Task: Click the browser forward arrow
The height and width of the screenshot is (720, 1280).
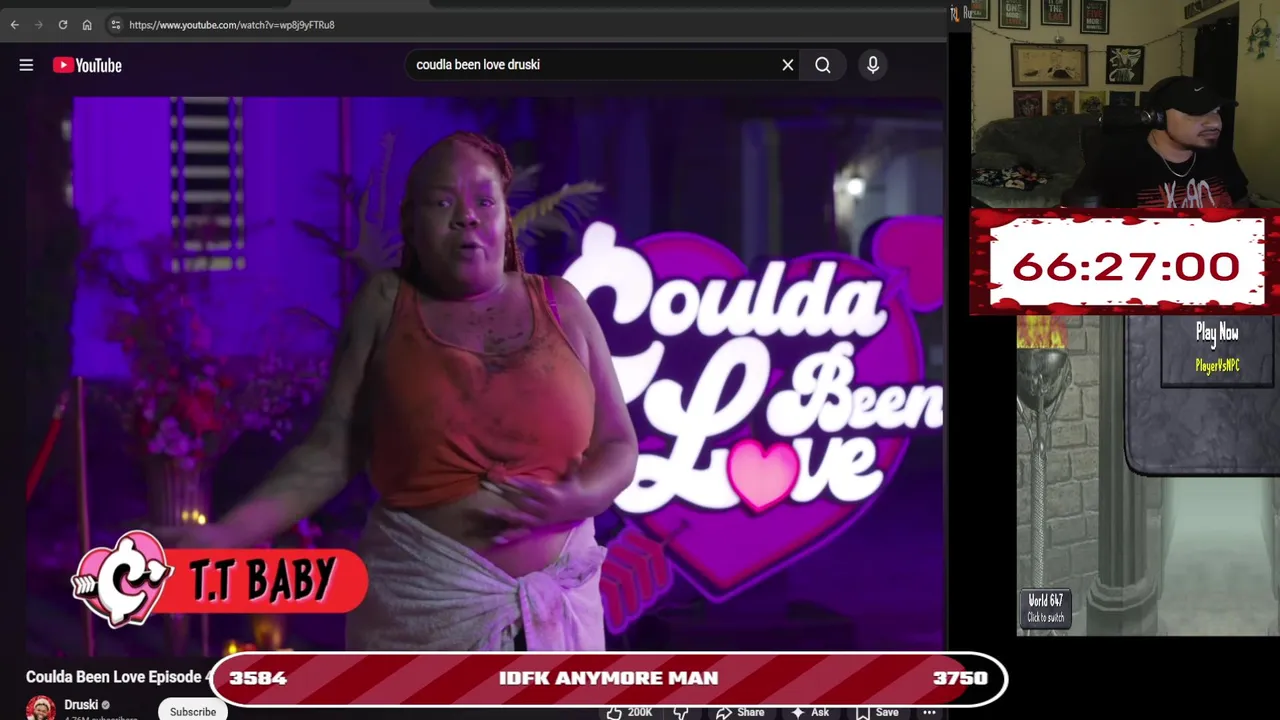Action: [x=39, y=25]
